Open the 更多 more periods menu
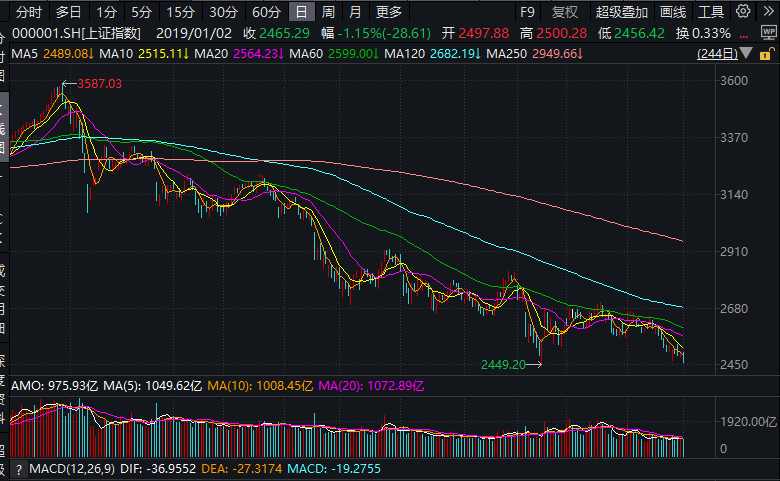The width and height of the screenshot is (780, 481). pyautogui.click(x=389, y=12)
